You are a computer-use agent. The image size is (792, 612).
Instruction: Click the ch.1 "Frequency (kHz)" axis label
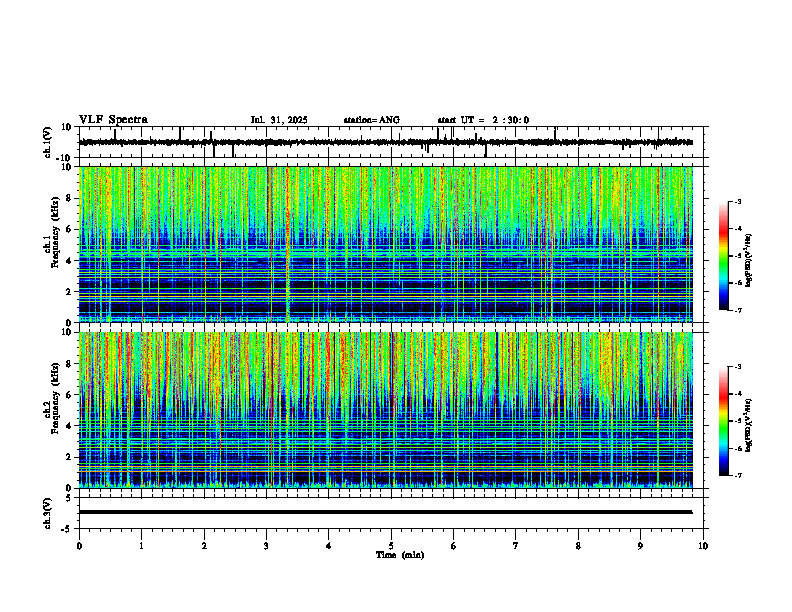coord(56,232)
